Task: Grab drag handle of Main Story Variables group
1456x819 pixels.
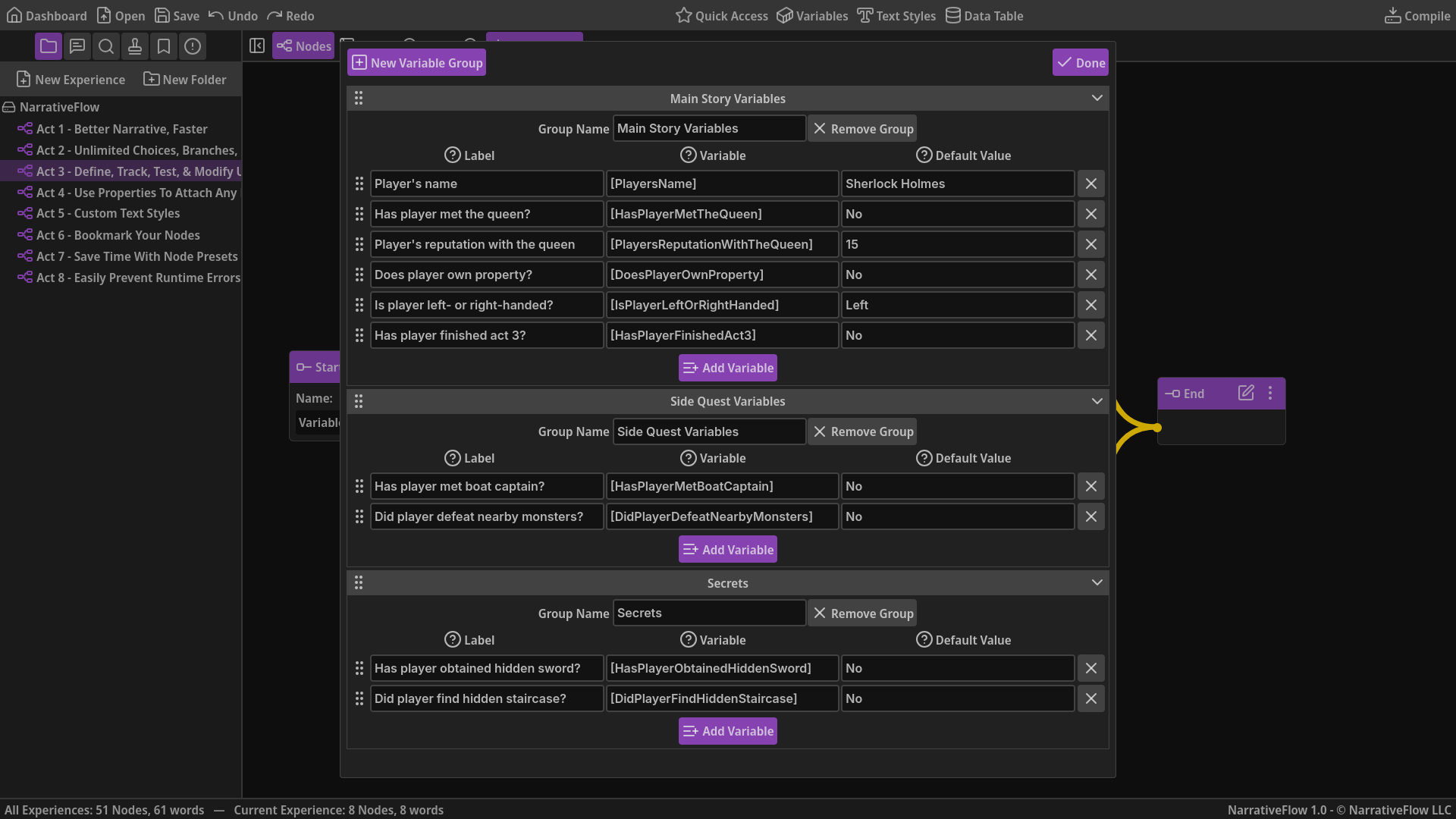Action: [359, 98]
